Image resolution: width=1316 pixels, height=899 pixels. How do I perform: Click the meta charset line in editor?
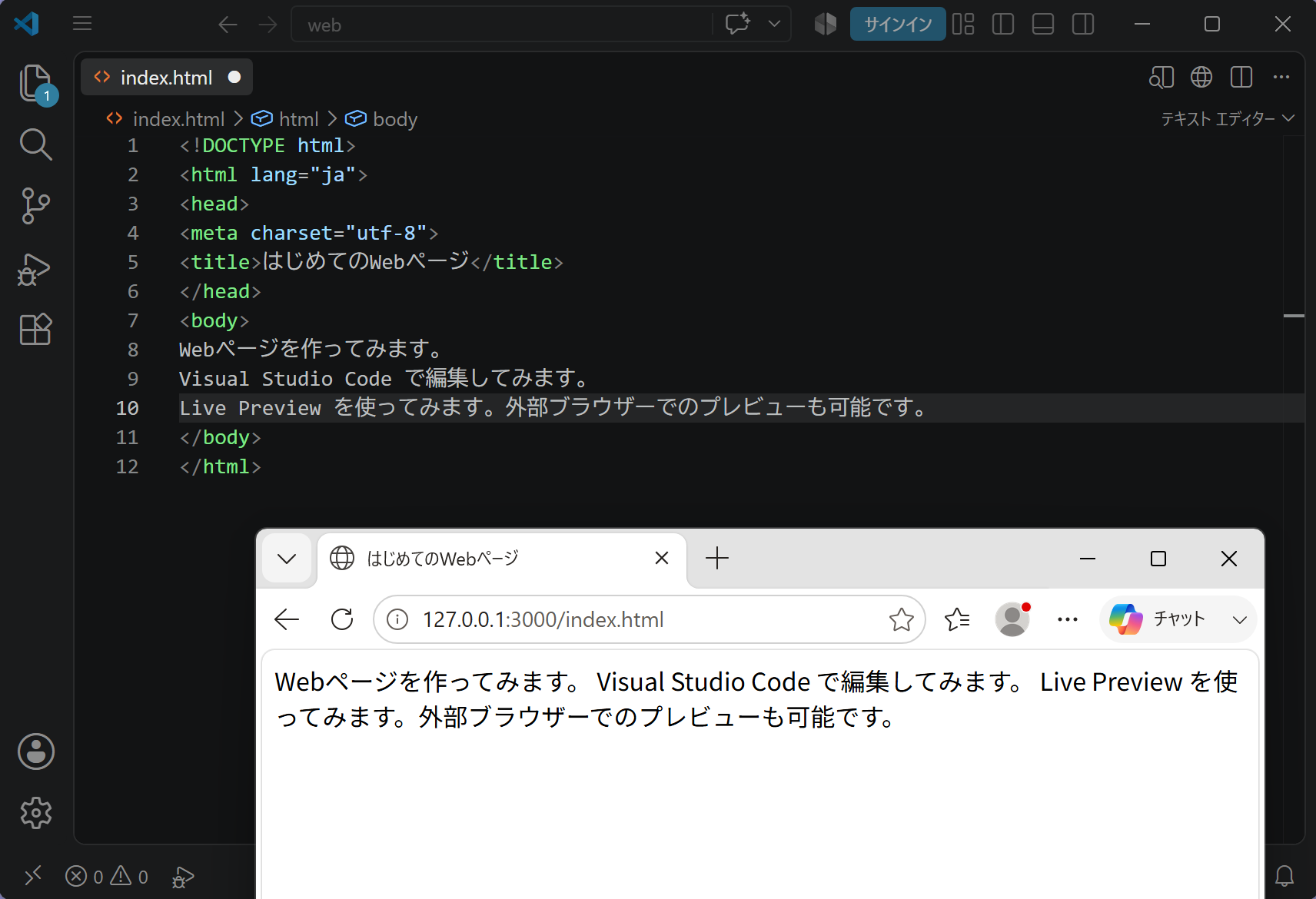point(309,233)
